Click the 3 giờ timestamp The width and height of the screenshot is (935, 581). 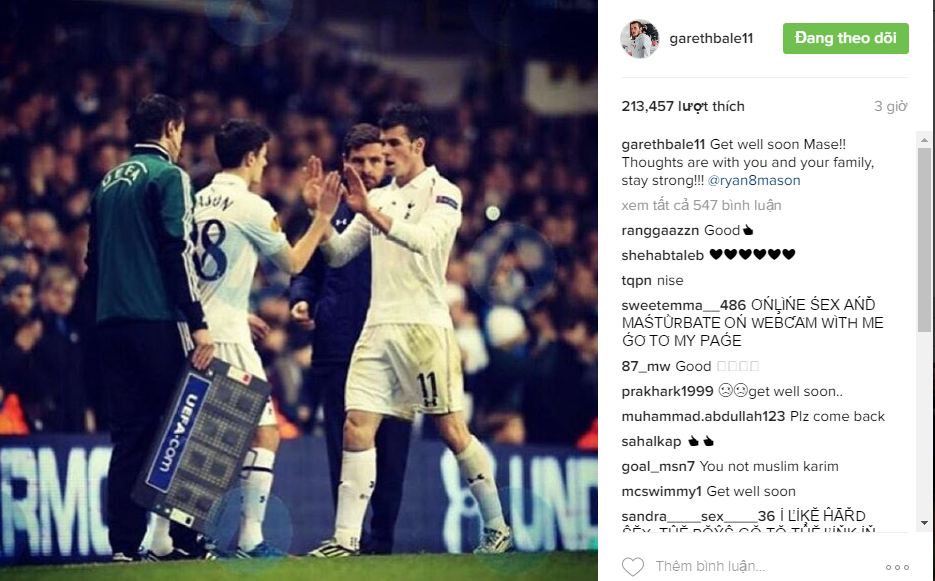[890, 106]
